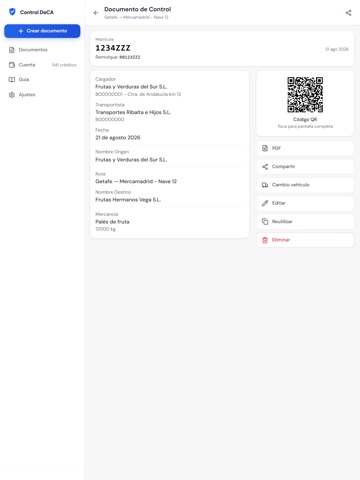Click the Reutilizar button

[305, 222]
